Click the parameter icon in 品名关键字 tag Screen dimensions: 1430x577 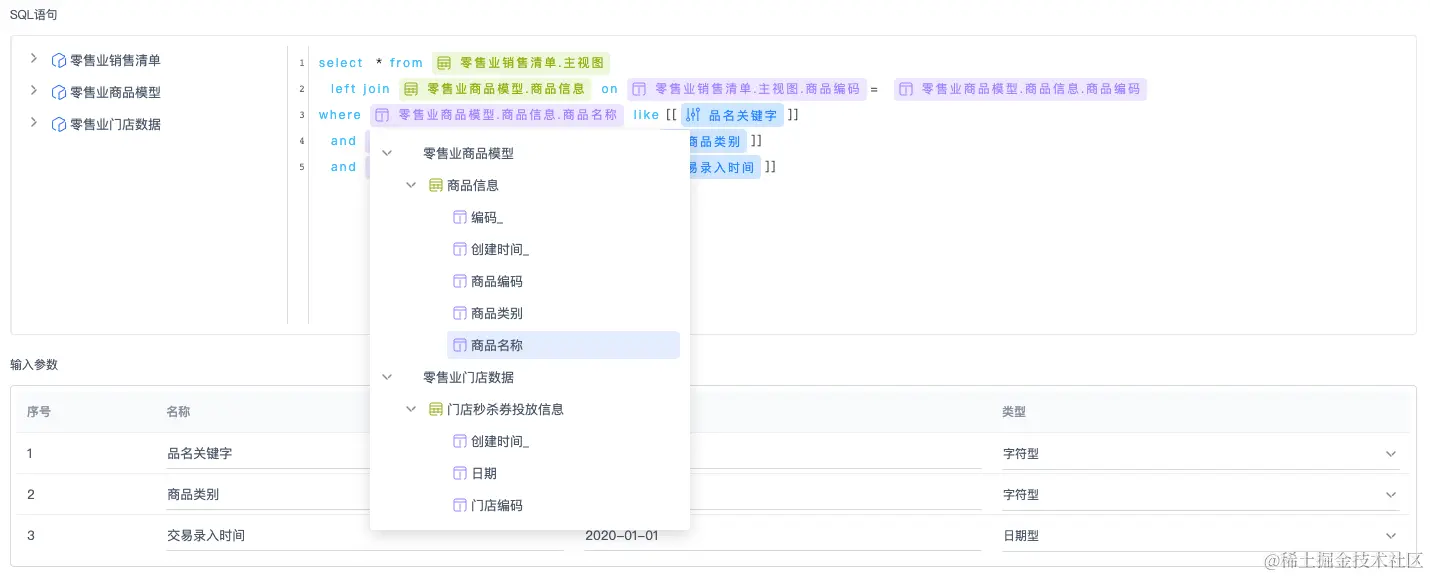693,115
